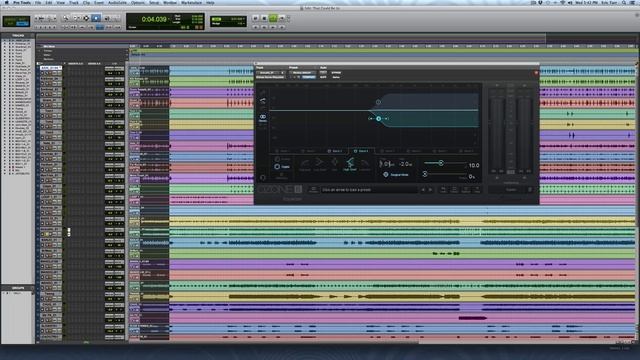This screenshot has width=640, height=360.
Task: Open the TRACKS list header menu
Action: tap(18, 36)
